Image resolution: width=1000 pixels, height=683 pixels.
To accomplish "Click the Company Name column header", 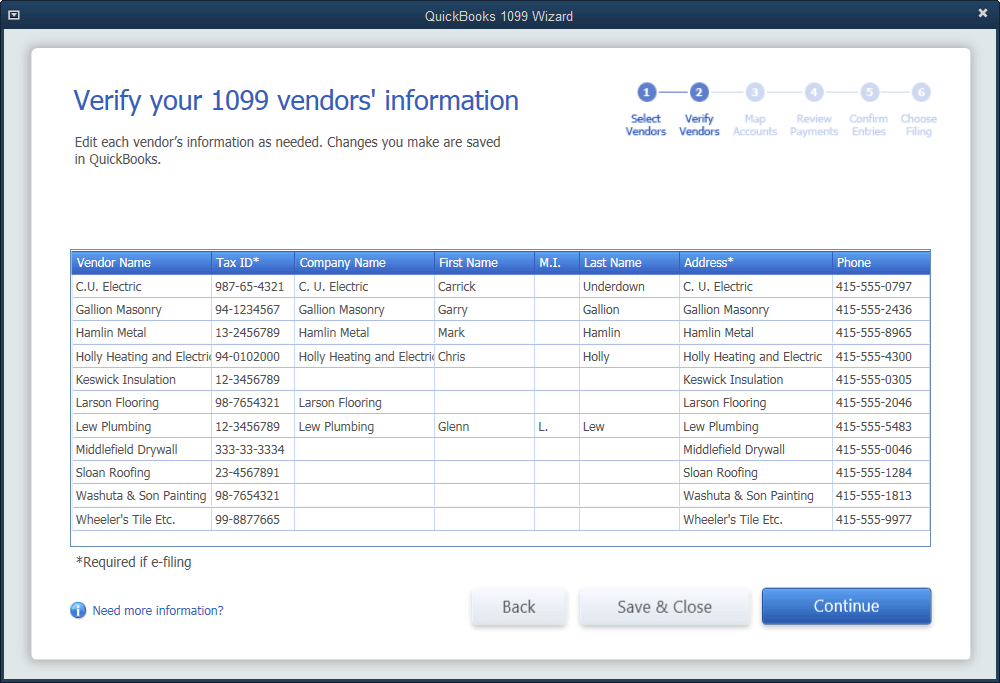I will [x=364, y=263].
